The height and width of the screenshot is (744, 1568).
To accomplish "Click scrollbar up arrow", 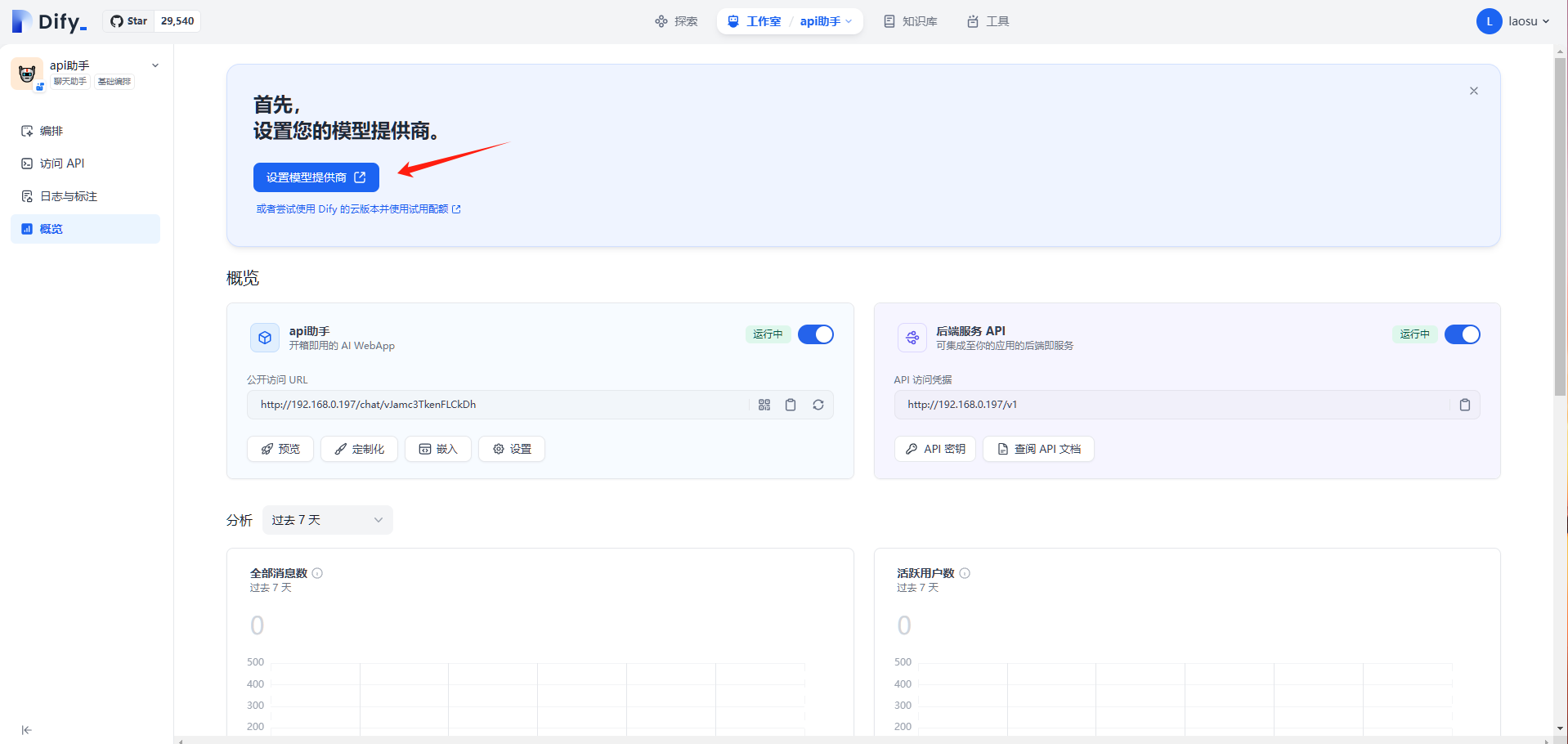I will click(1561, 51).
